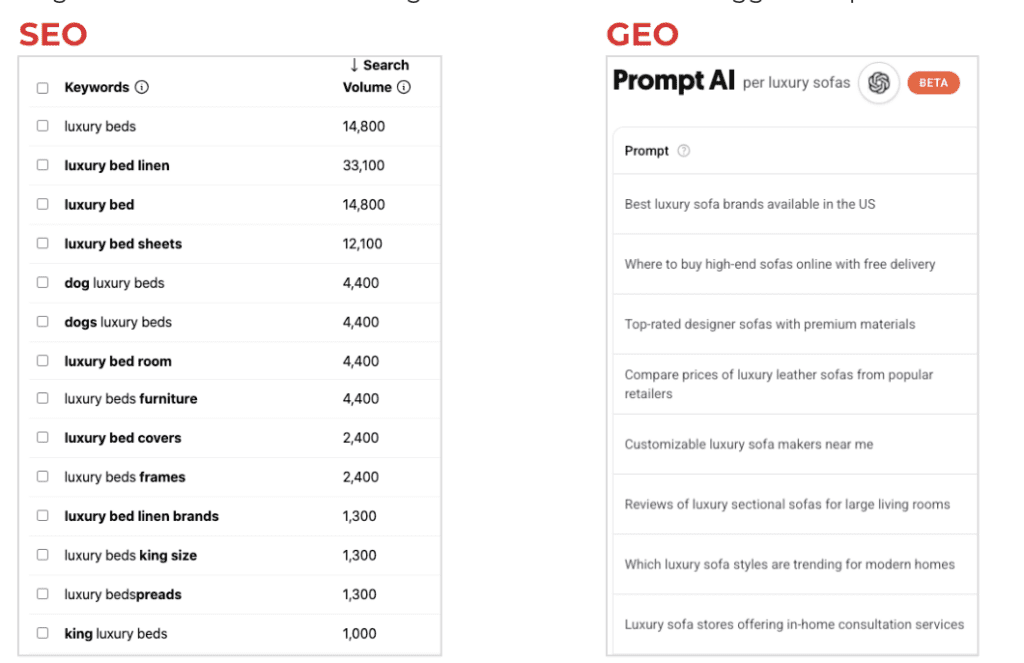Open the Customizable luxury sofa makers prompt
Screen dimensions: 1024x663
click(748, 444)
